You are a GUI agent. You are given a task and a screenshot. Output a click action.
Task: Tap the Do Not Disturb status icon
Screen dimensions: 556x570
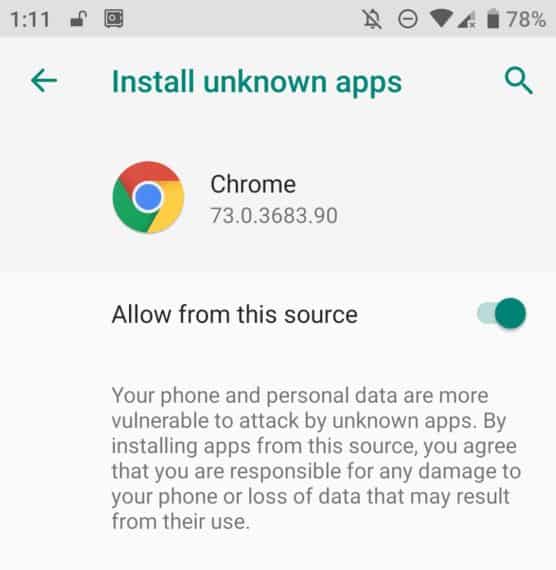408,19
